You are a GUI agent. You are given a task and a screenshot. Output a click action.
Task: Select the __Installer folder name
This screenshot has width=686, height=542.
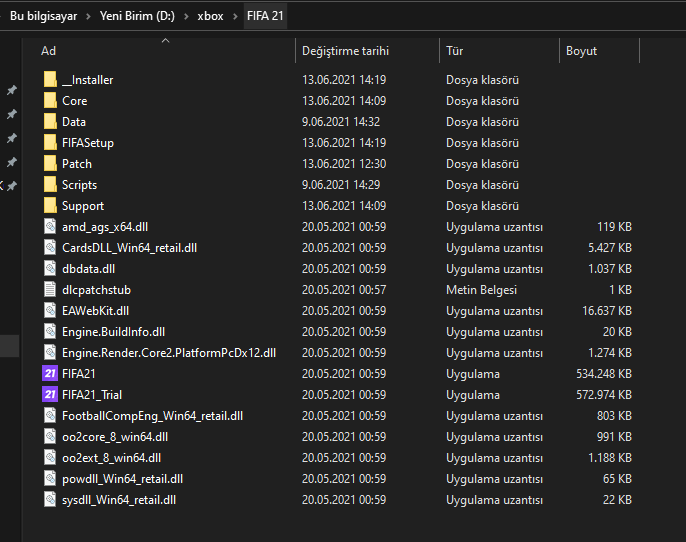pos(88,80)
